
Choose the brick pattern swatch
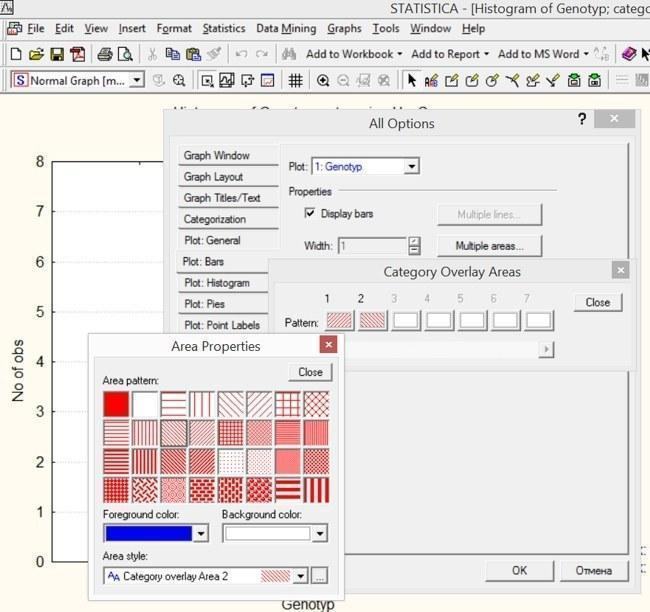tap(202, 490)
